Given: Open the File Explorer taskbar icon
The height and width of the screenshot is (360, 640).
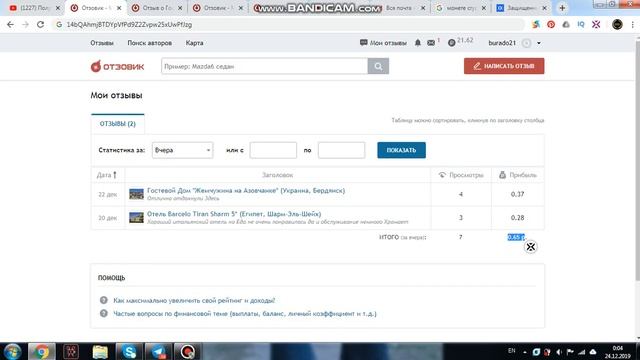Looking at the screenshot, I should click(100, 351).
